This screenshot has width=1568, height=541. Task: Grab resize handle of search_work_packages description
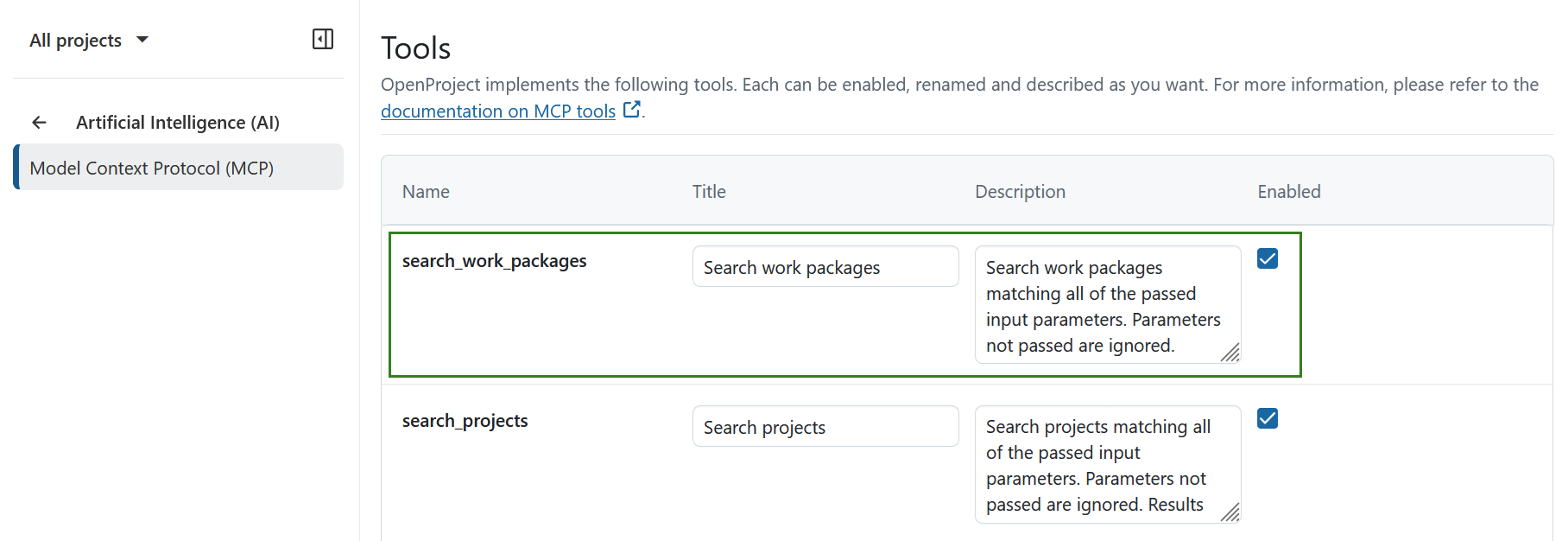1230,353
